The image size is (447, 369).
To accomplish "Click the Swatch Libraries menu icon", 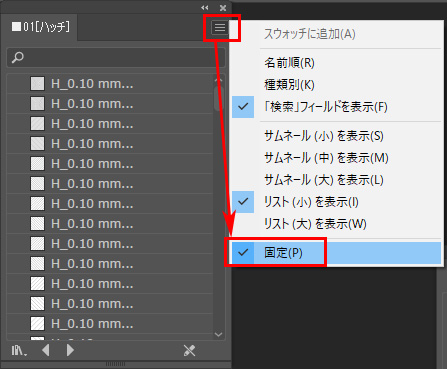I will coord(19,350).
